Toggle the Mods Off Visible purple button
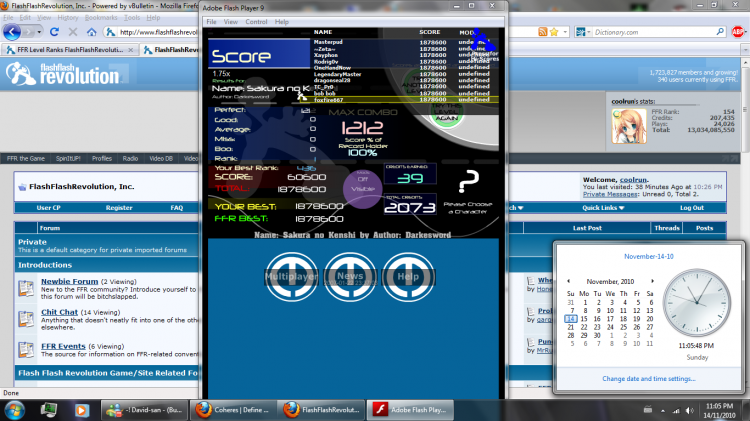750x421 pixels. pos(363,188)
